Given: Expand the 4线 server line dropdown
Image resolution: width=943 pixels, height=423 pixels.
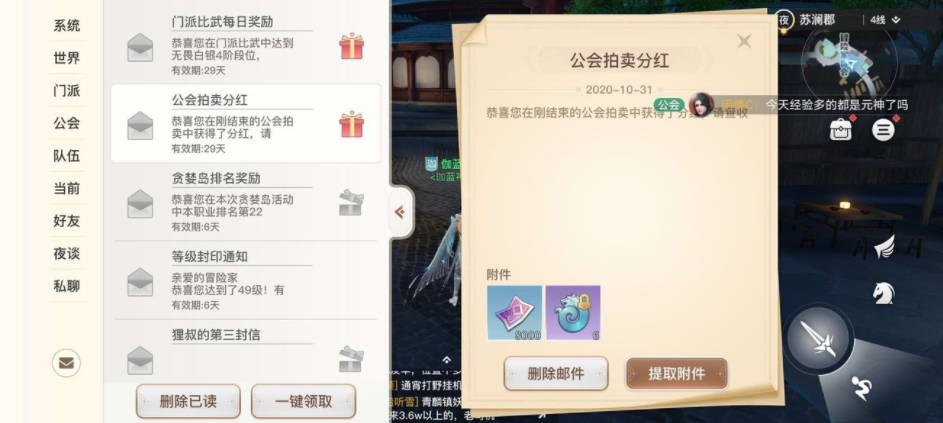Looking at the screenshot, I should click(885, 20).
